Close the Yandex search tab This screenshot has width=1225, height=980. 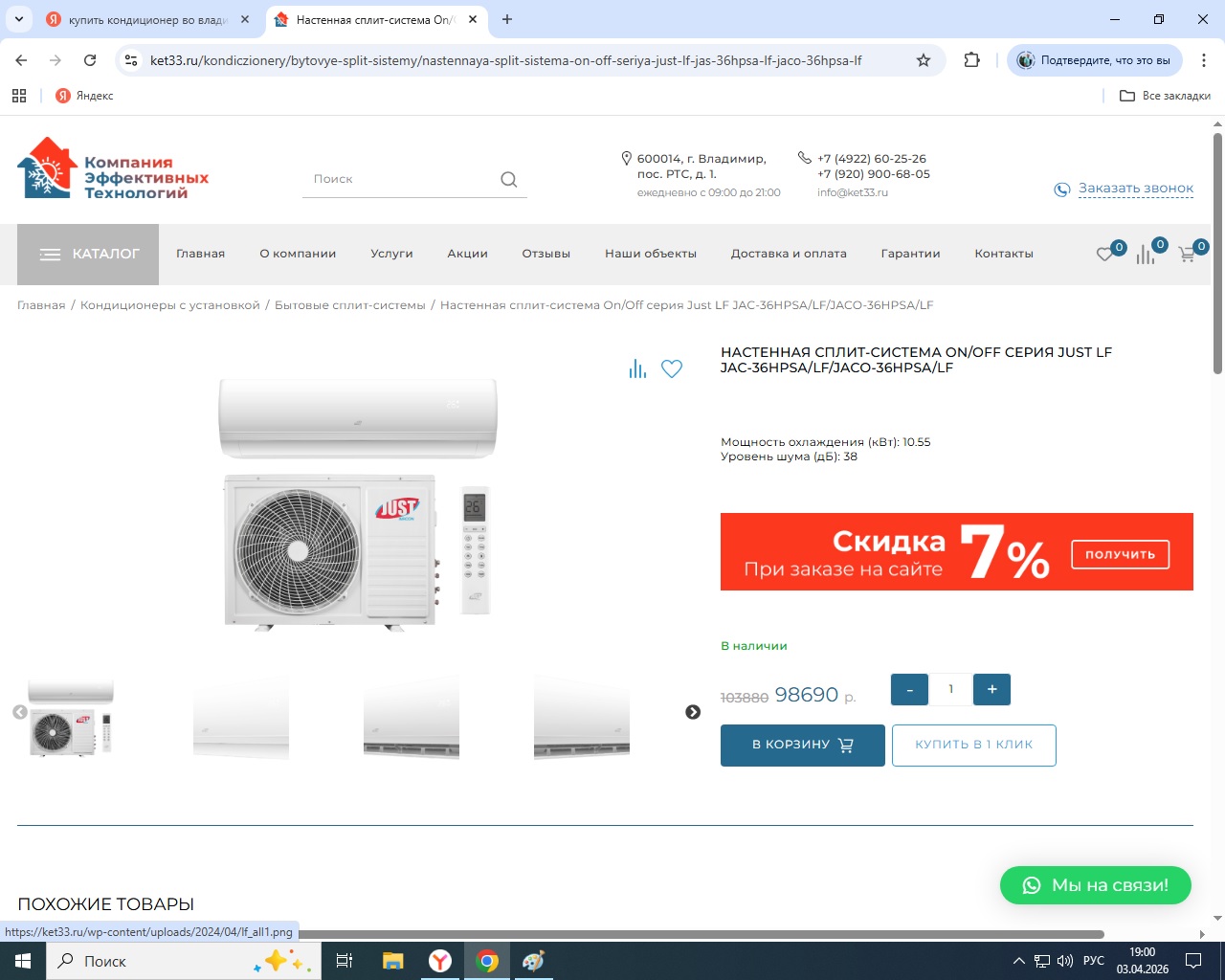point(245,19)
